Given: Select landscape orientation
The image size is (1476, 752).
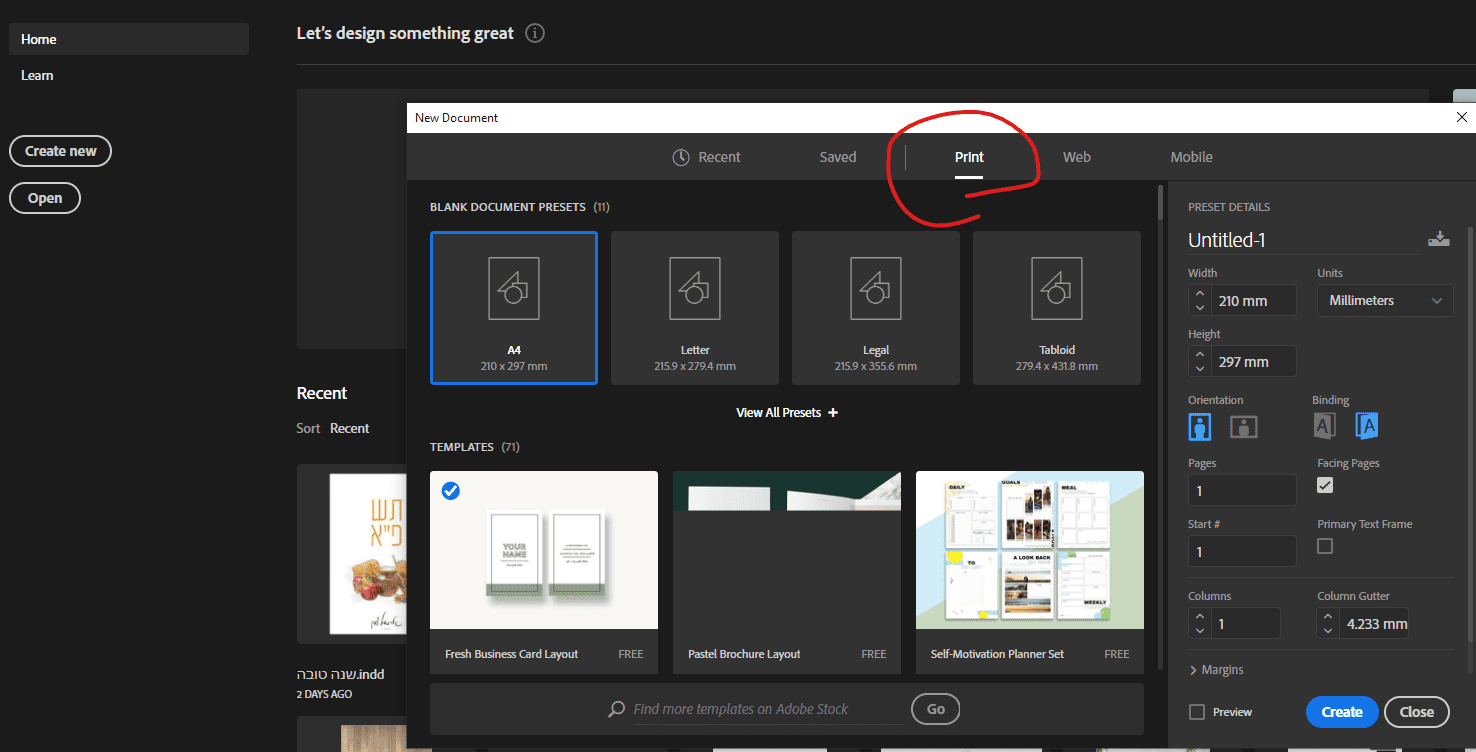Looking at the screenshot, I should 1243,427.
